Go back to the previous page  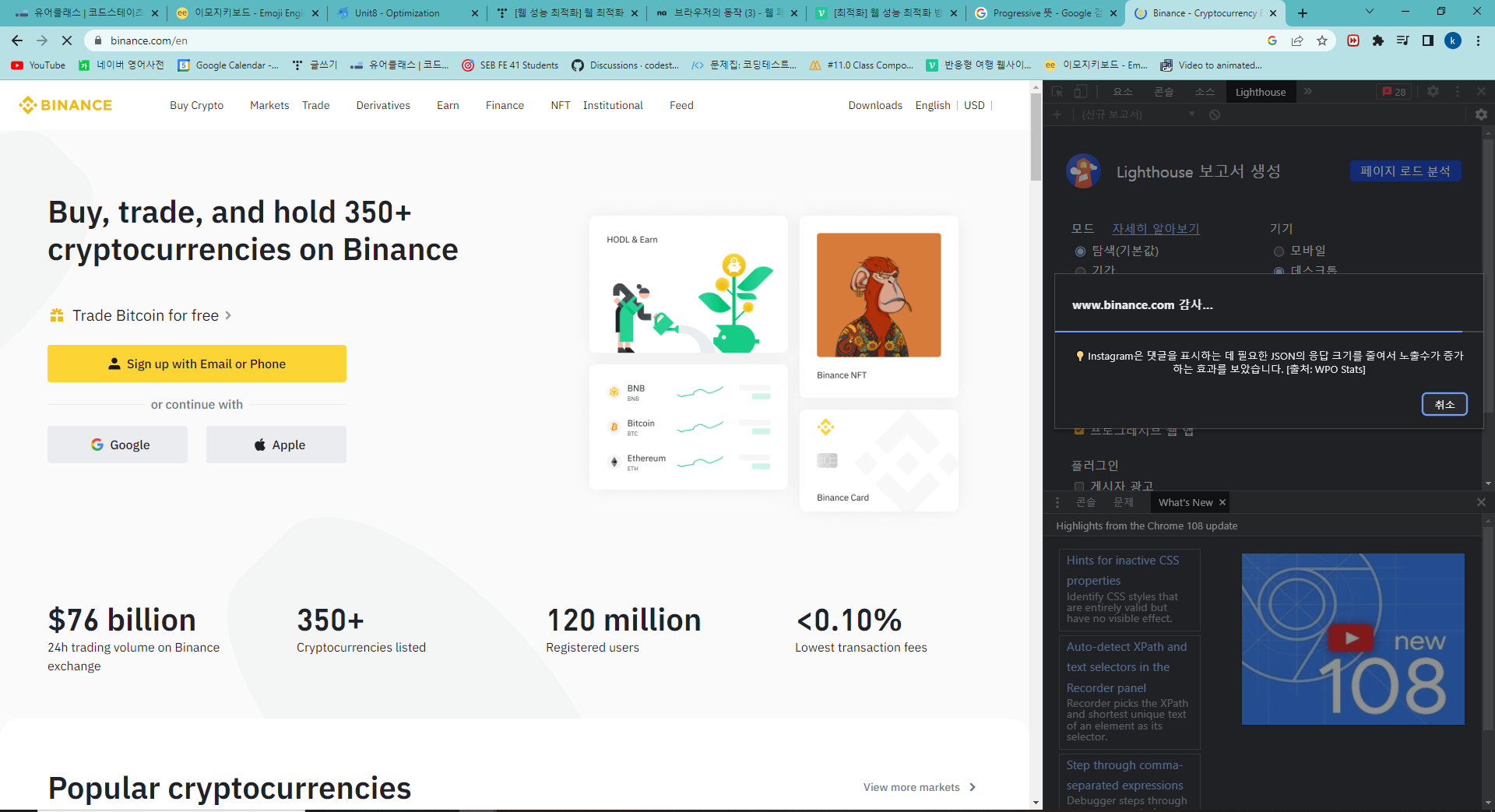coord(17,40)
